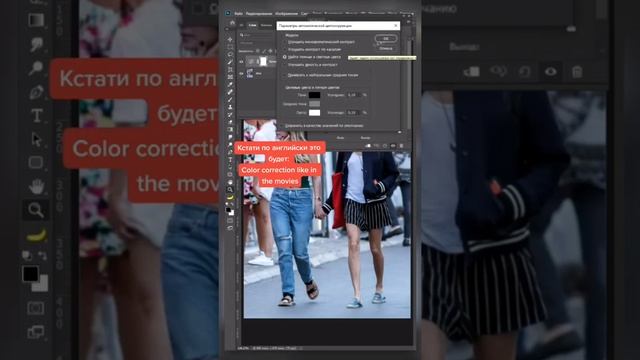Viewport: 640px width, 360px height.
Task: Select the fourth algorithm 'brightness and contrast' radio
Action: pyautogui.click(x=284, y=65)
